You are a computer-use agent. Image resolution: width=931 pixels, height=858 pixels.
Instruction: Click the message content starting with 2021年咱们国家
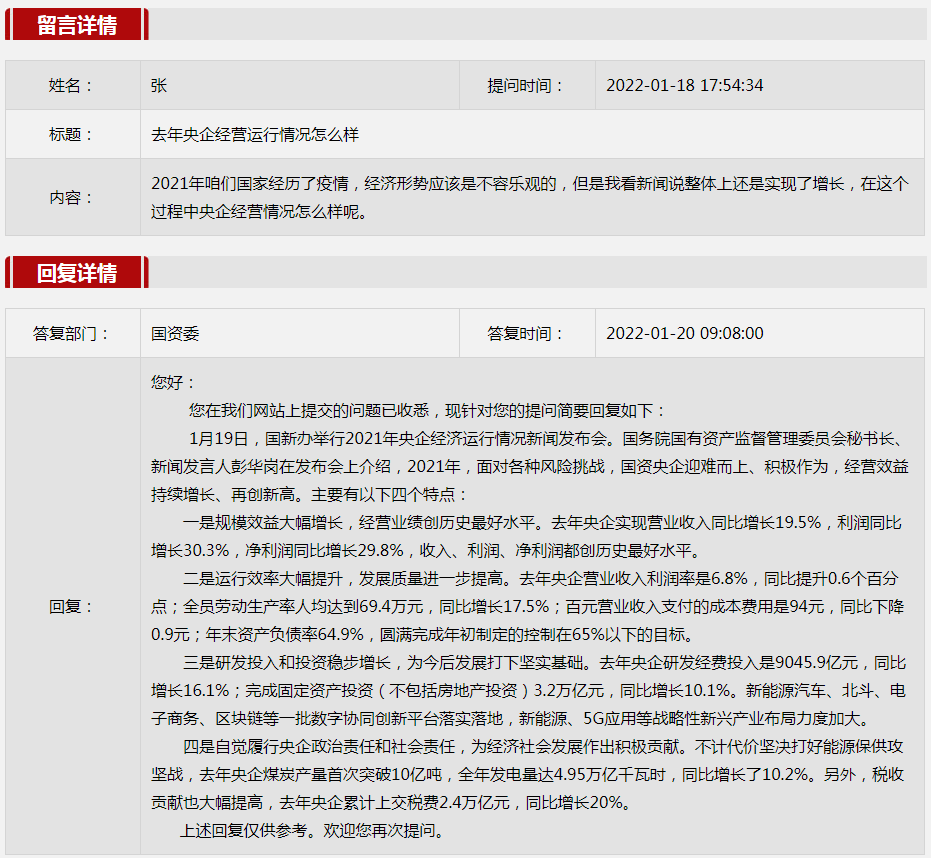(529, 197)
